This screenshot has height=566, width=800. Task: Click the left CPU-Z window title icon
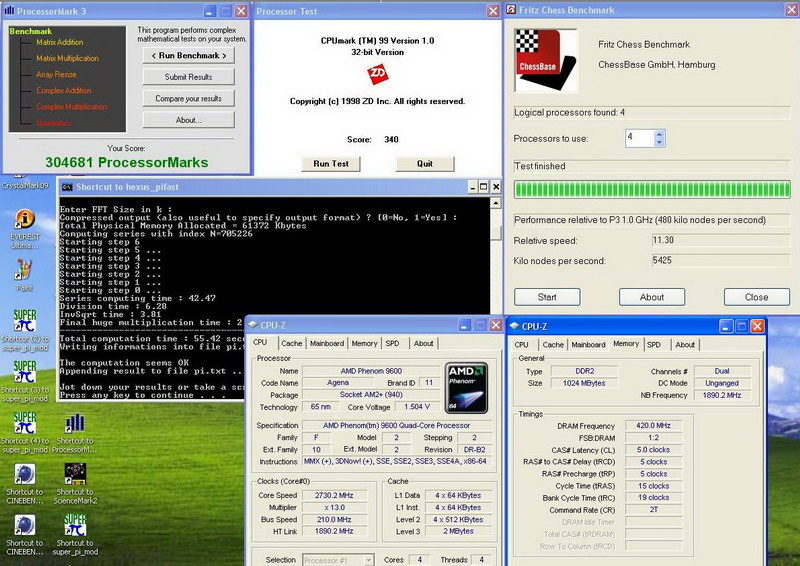tap(253, 325)
